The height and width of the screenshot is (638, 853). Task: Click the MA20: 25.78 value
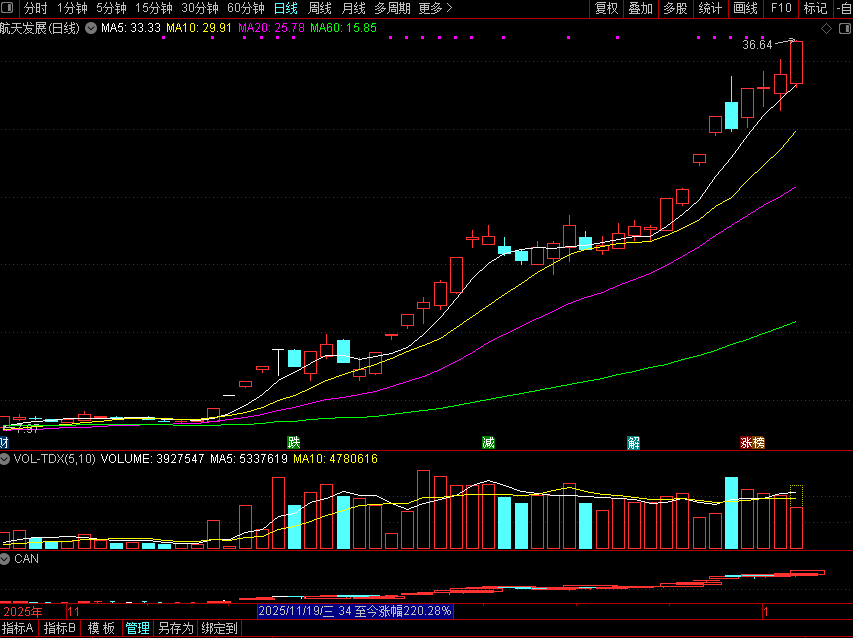coord(271,28)
